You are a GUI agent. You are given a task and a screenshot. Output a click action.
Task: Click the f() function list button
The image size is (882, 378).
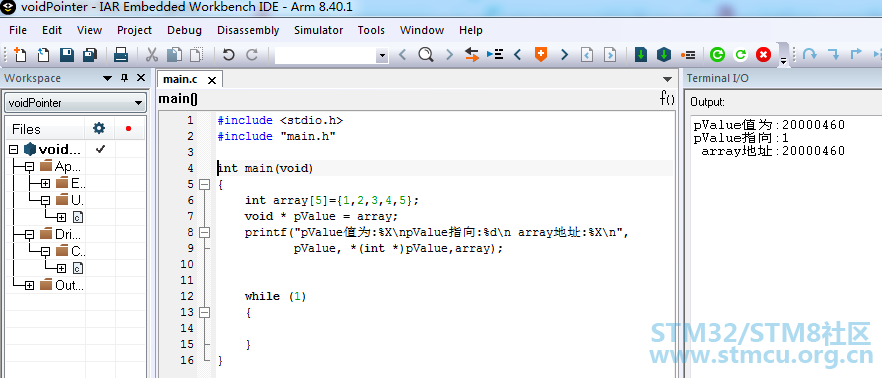[x=667, y=99]
